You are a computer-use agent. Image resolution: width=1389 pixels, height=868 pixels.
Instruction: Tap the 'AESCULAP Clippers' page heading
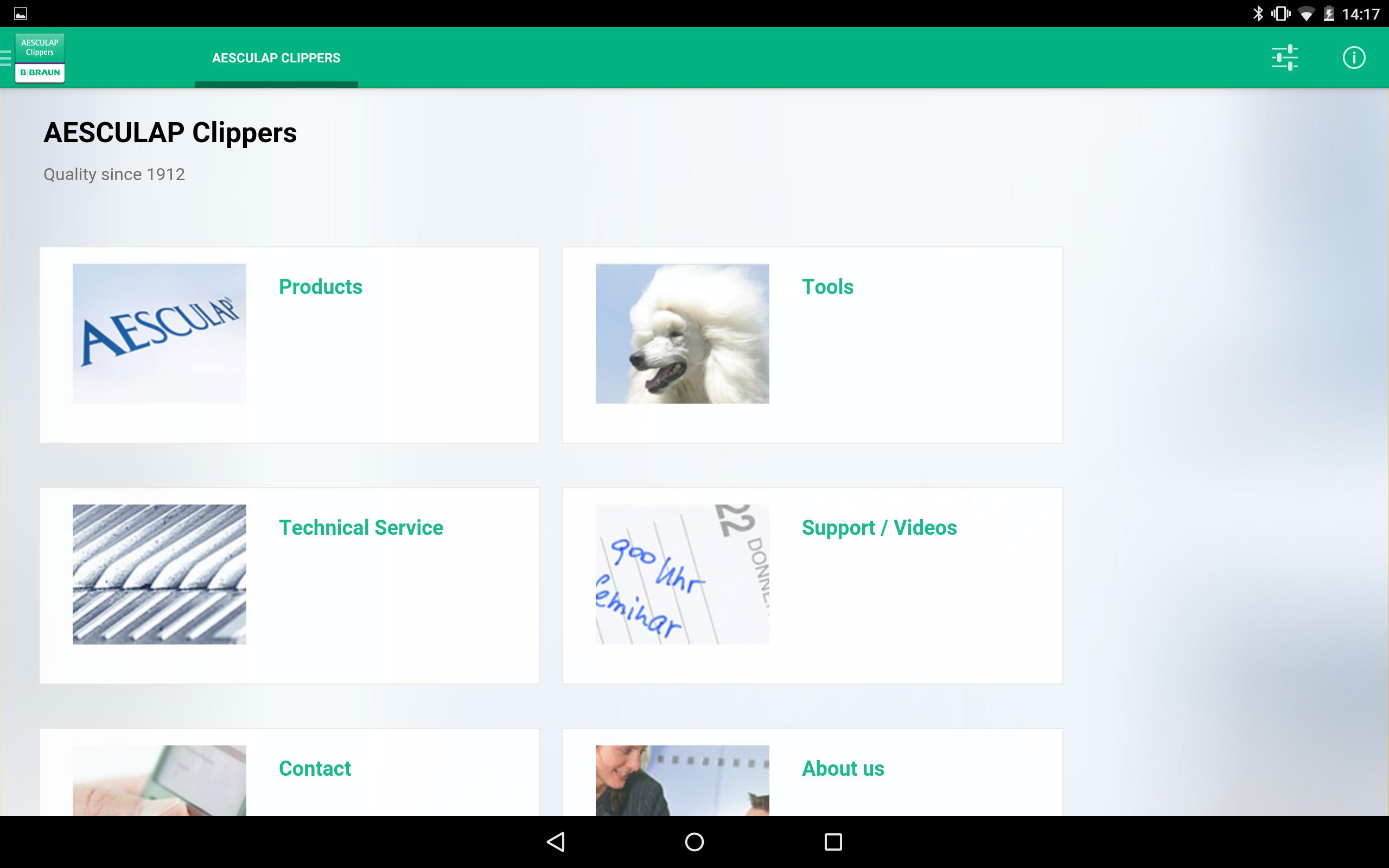[x=170, y=132]
